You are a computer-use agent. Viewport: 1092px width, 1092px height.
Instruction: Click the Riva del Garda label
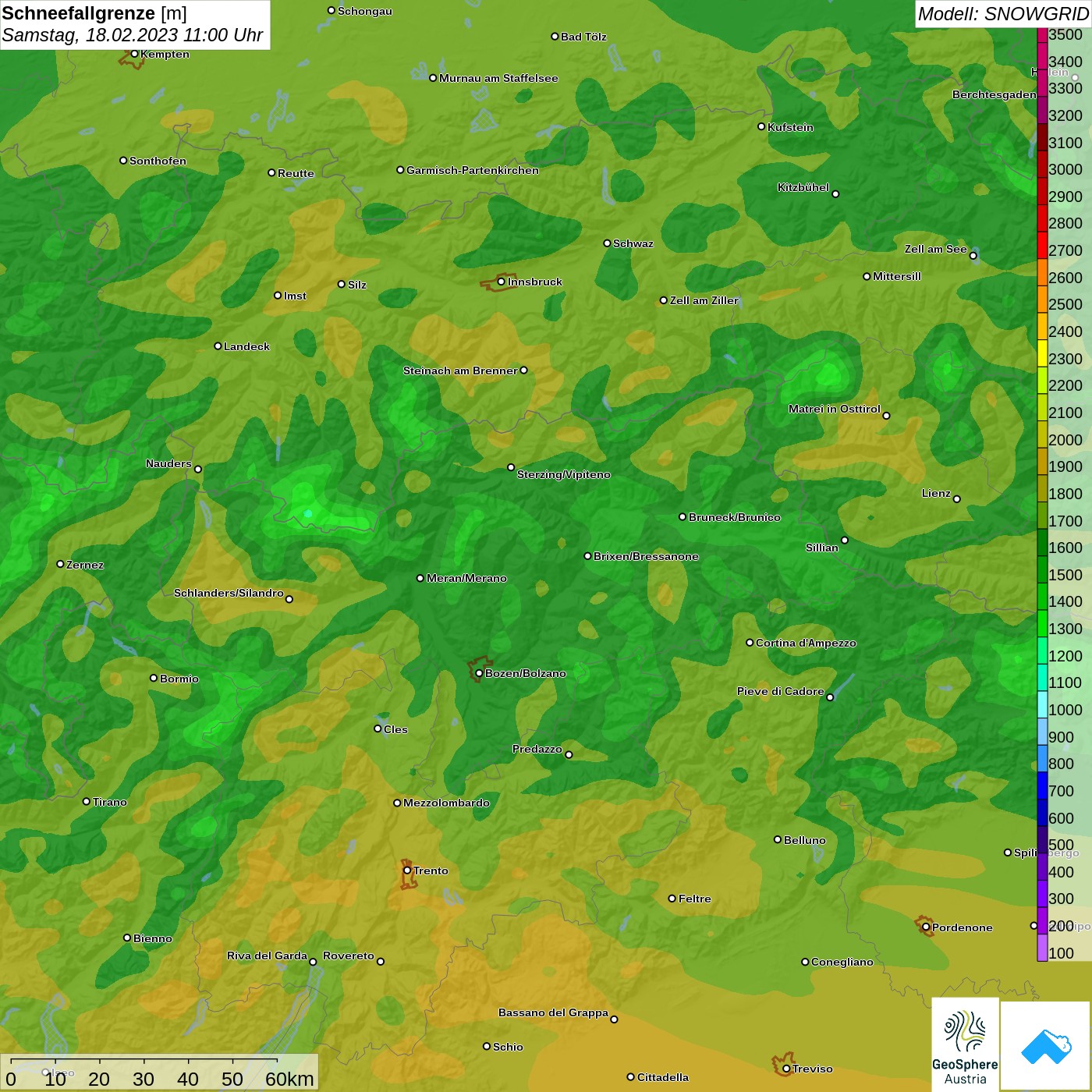point(267,955)
